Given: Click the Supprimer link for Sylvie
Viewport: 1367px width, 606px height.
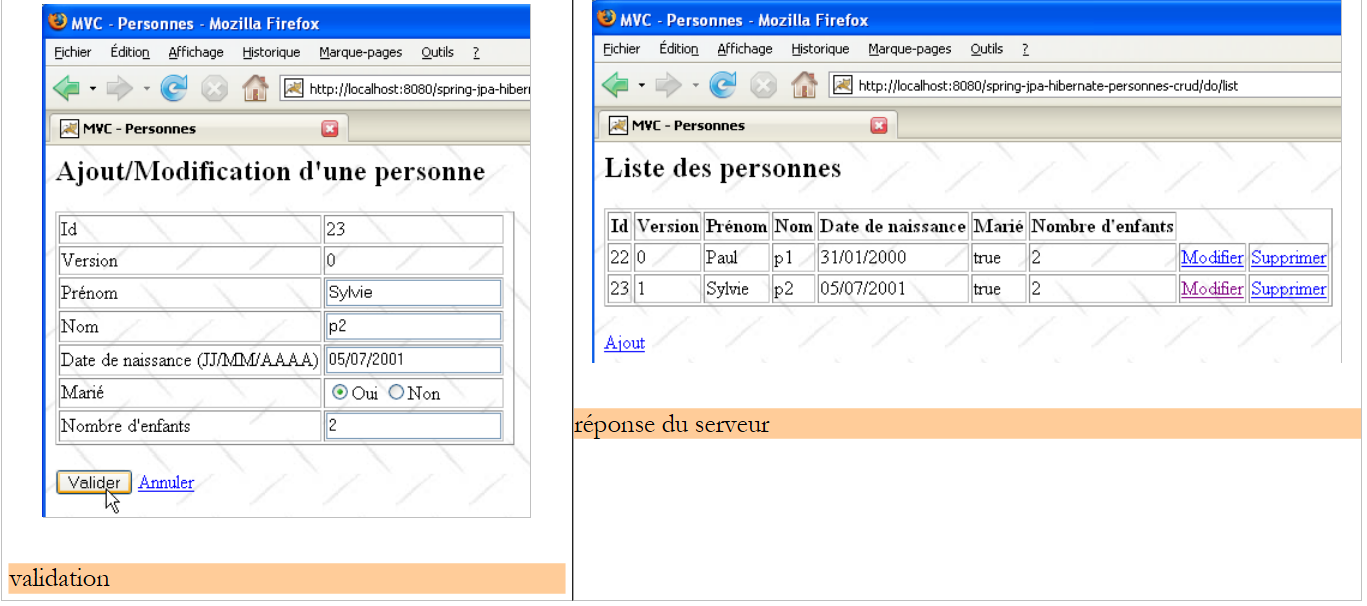Looking at the screenshot, I should 1288,289.
